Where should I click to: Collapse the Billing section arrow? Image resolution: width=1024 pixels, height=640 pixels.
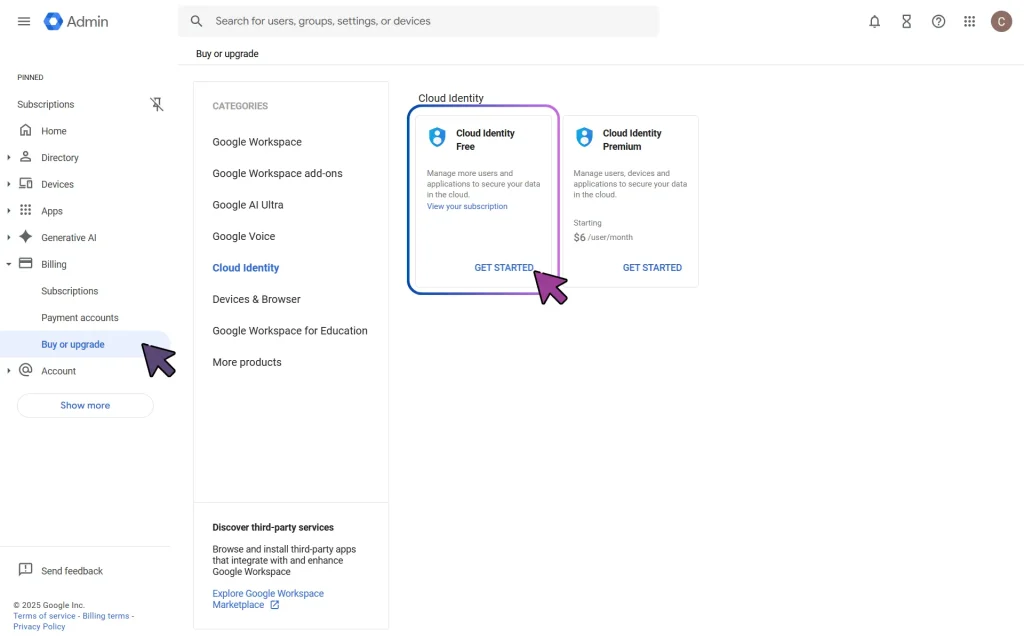[8, 264]
